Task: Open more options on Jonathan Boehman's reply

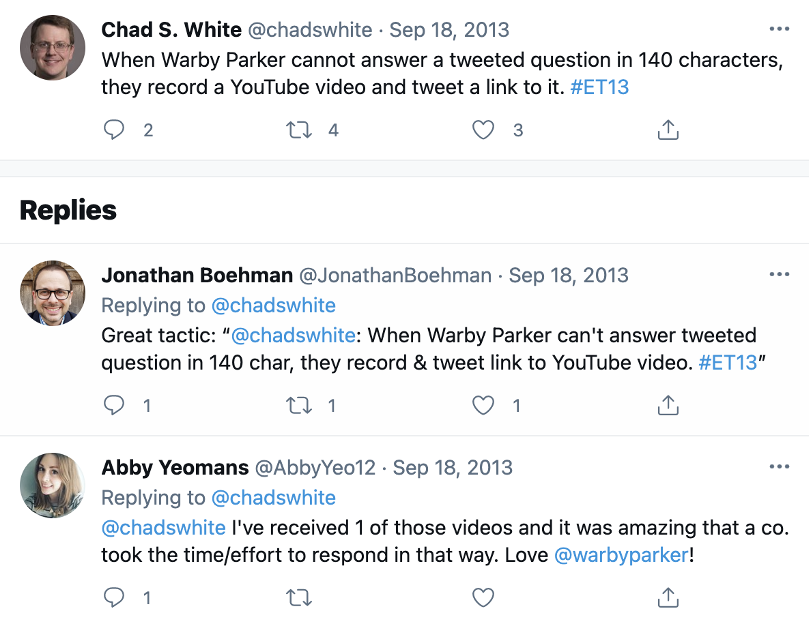Action: coord(779,275)
